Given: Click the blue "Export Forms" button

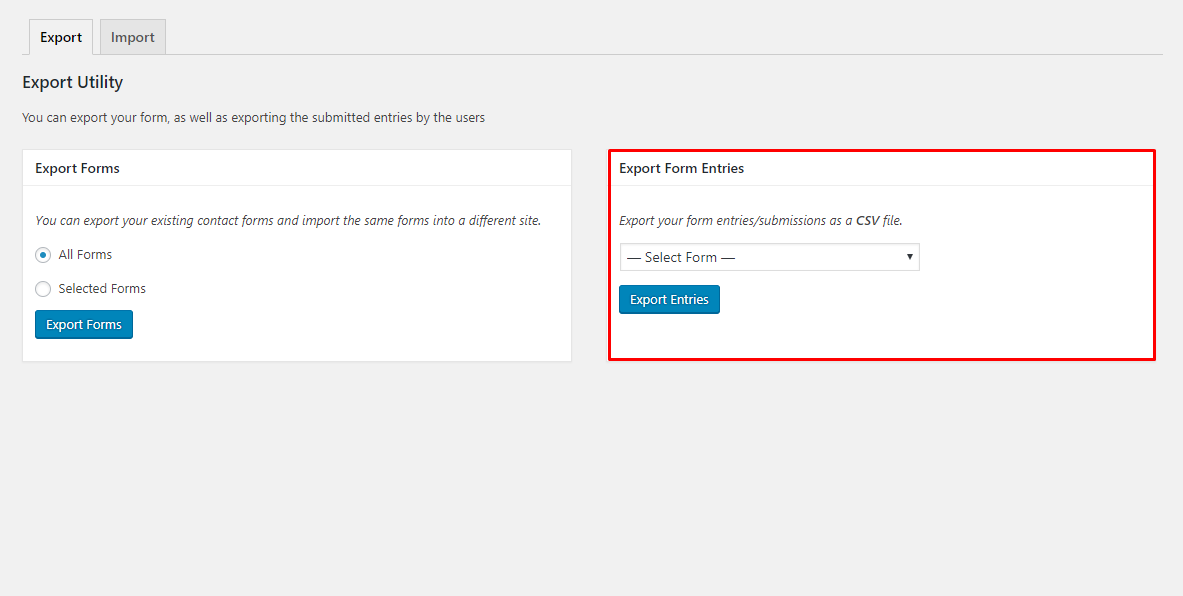Looking at the screenshot, I should (83, 324).
